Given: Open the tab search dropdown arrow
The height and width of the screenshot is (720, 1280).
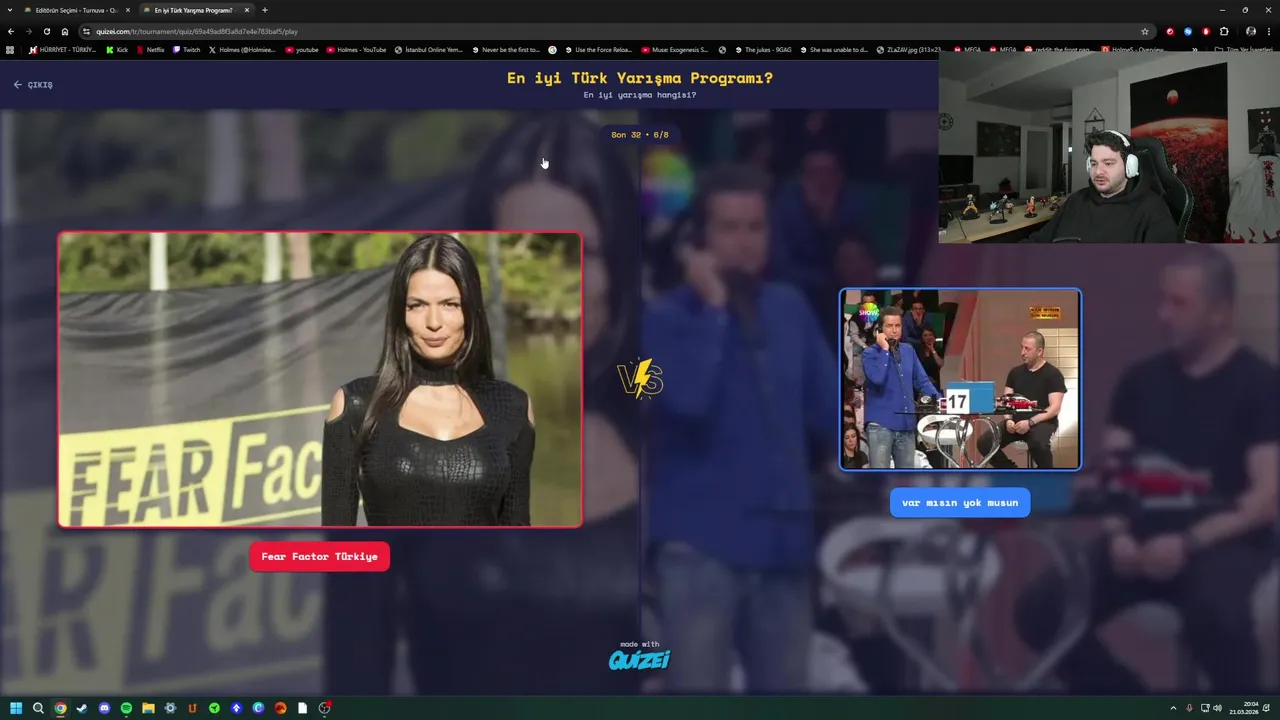Looking at the screenshot, I should (x=10, y=10).
